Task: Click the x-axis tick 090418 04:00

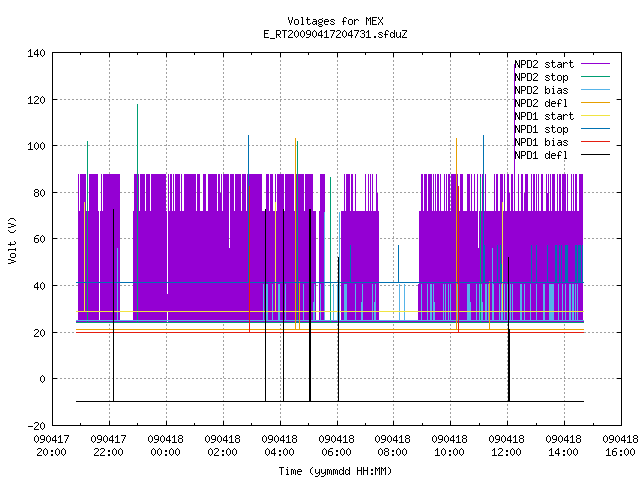Action: [279, 446]
